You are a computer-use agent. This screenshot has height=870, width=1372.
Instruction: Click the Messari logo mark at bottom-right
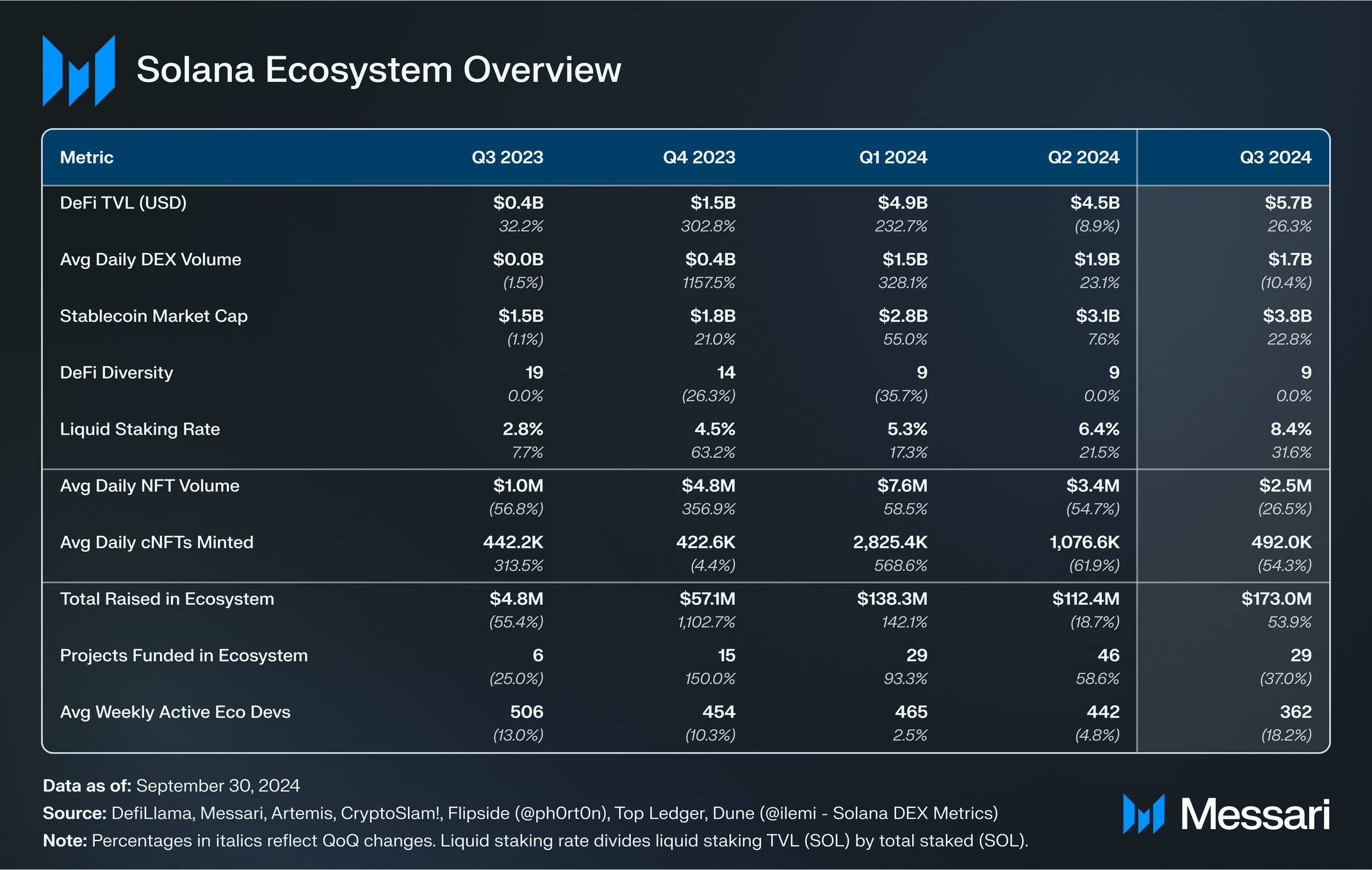coord(1143,814)
